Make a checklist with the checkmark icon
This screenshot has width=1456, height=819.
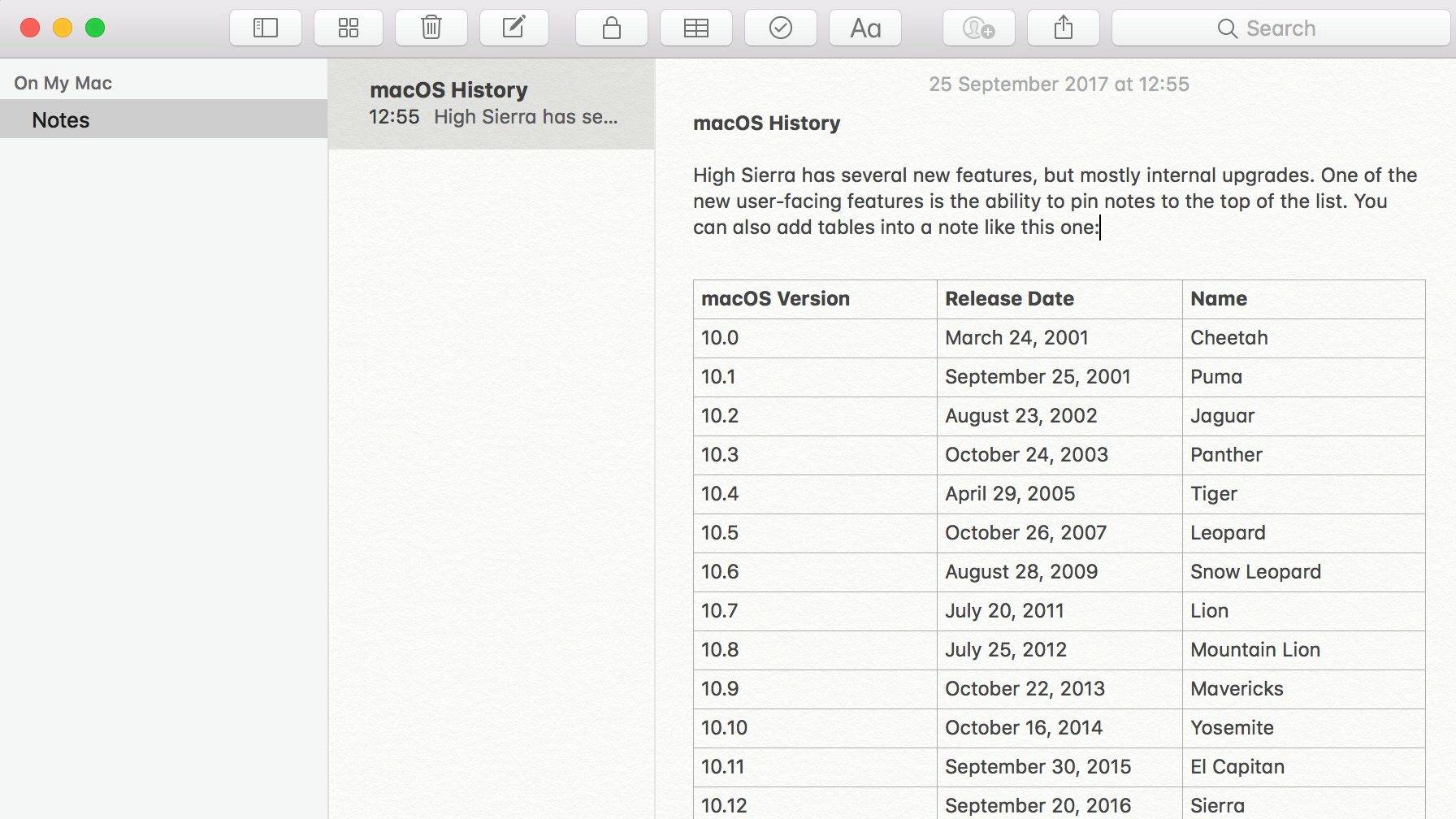[x=781, y=28]
